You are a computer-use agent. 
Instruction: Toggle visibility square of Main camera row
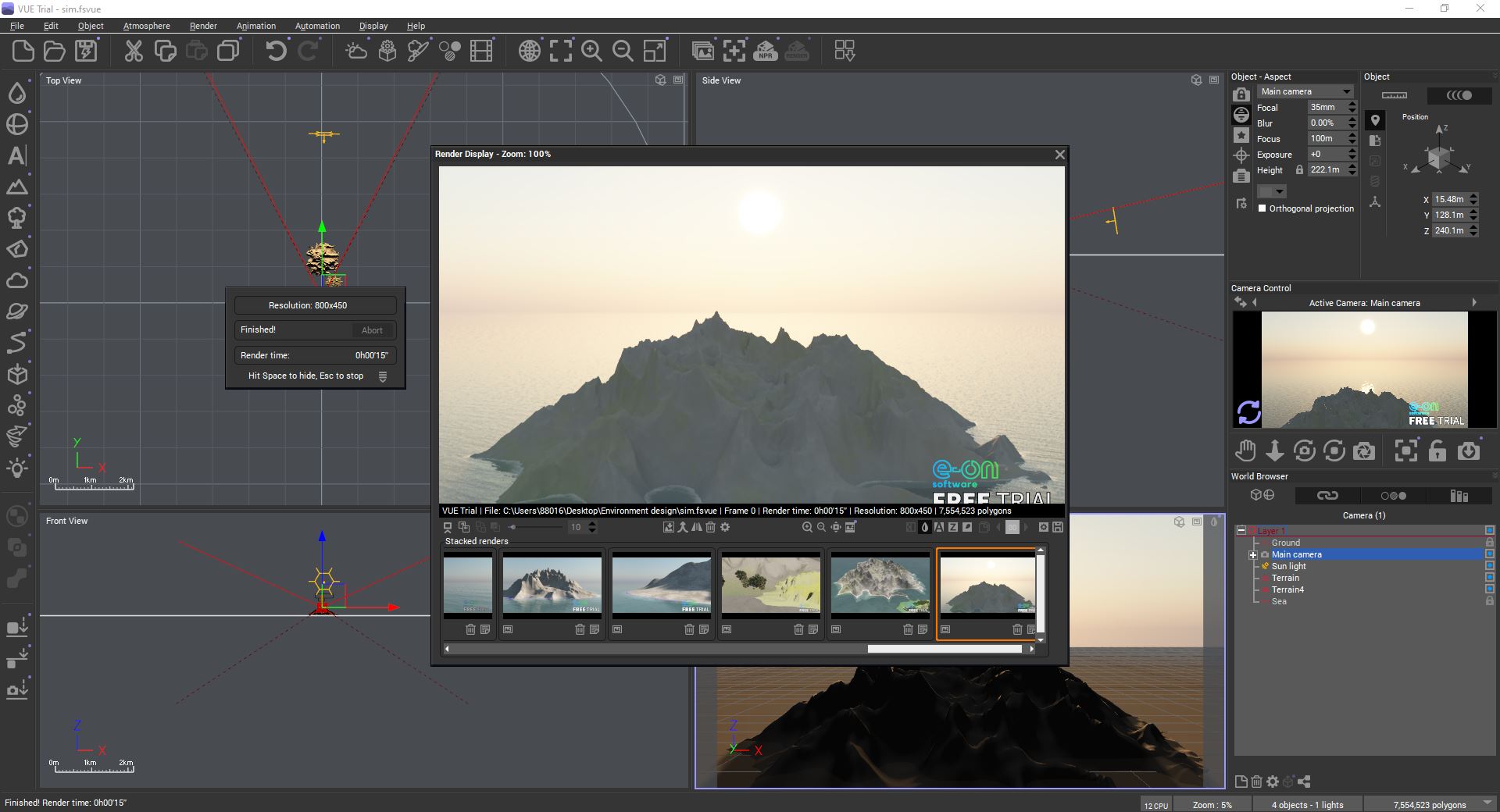coord(1489,554)
